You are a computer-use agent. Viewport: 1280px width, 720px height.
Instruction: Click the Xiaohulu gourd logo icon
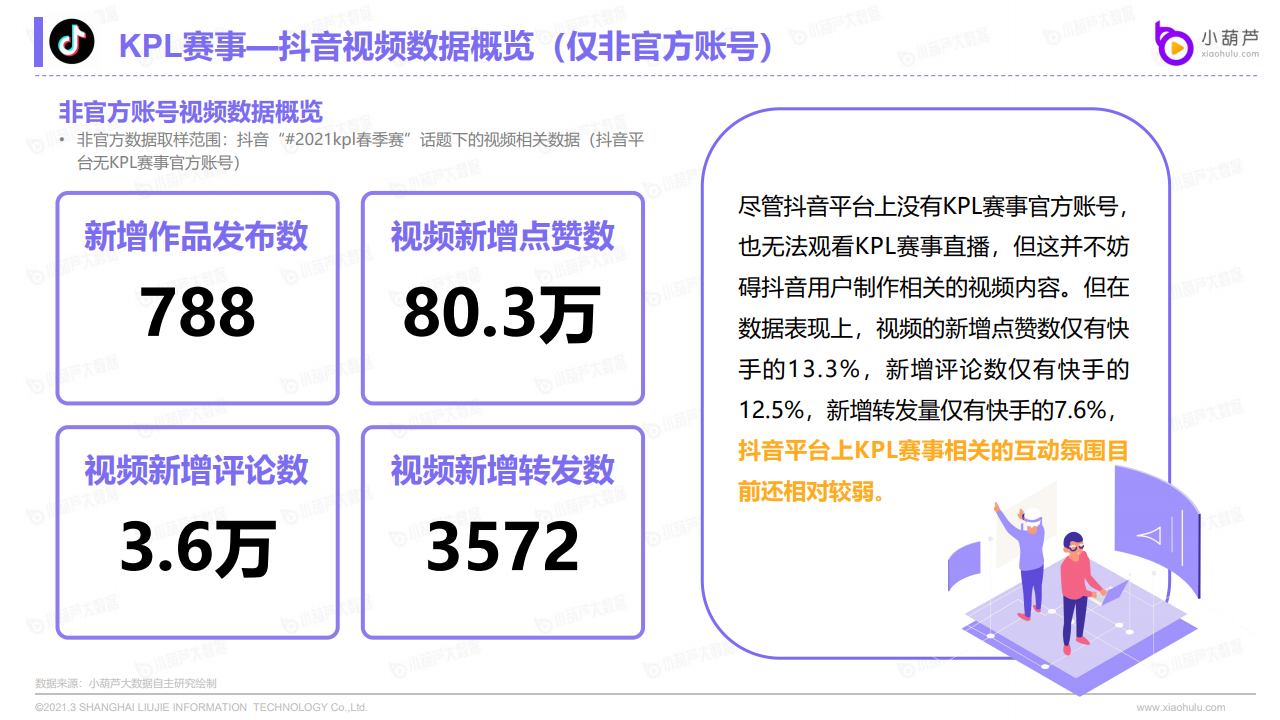point(1174,44)
